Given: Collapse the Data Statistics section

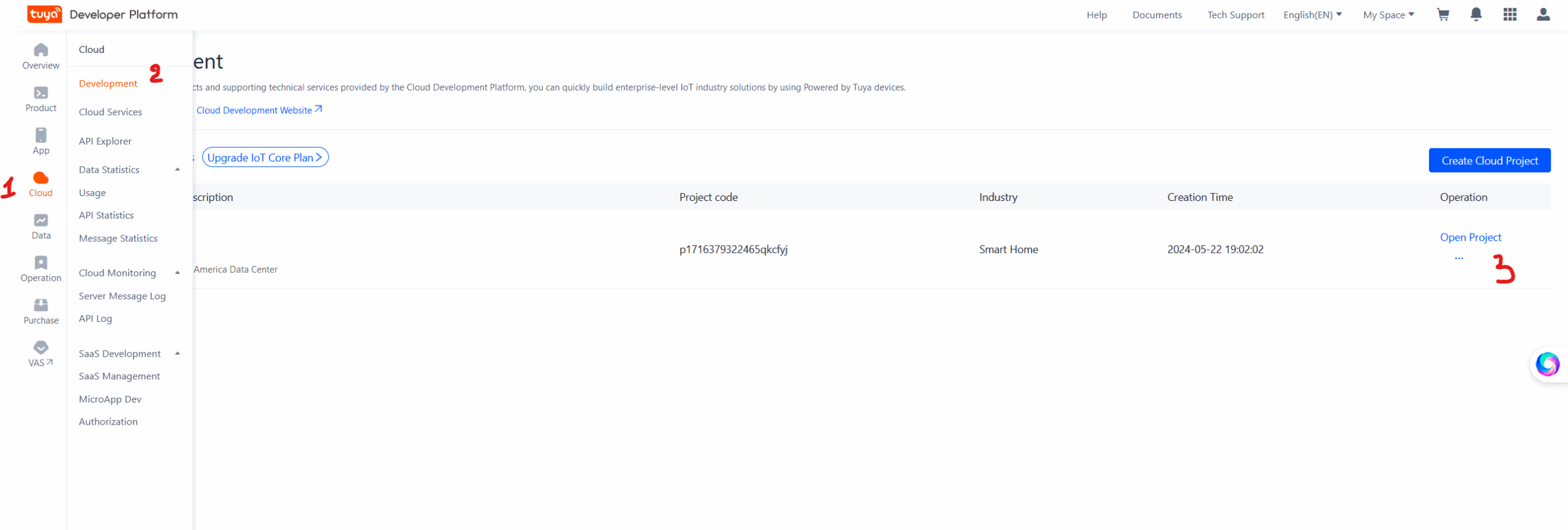Looking at the screenshot, I should tap(178, 170).
